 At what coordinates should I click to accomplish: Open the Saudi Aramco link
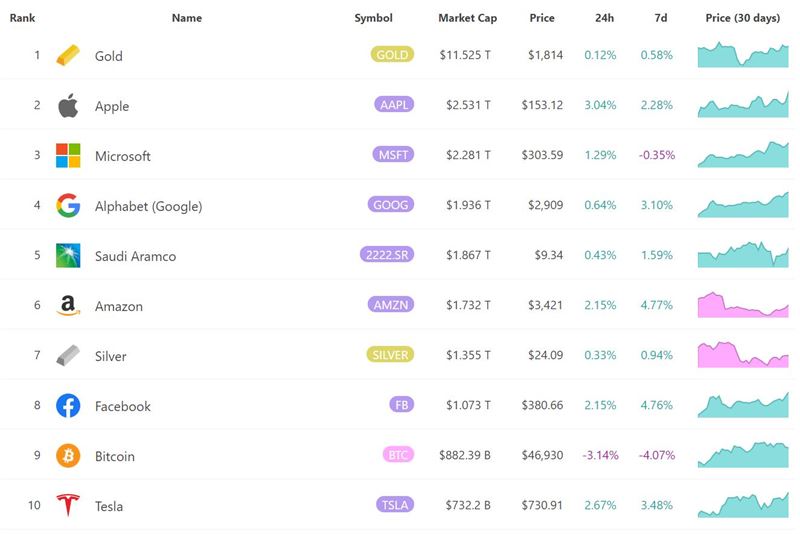click(x=135, y=256)
